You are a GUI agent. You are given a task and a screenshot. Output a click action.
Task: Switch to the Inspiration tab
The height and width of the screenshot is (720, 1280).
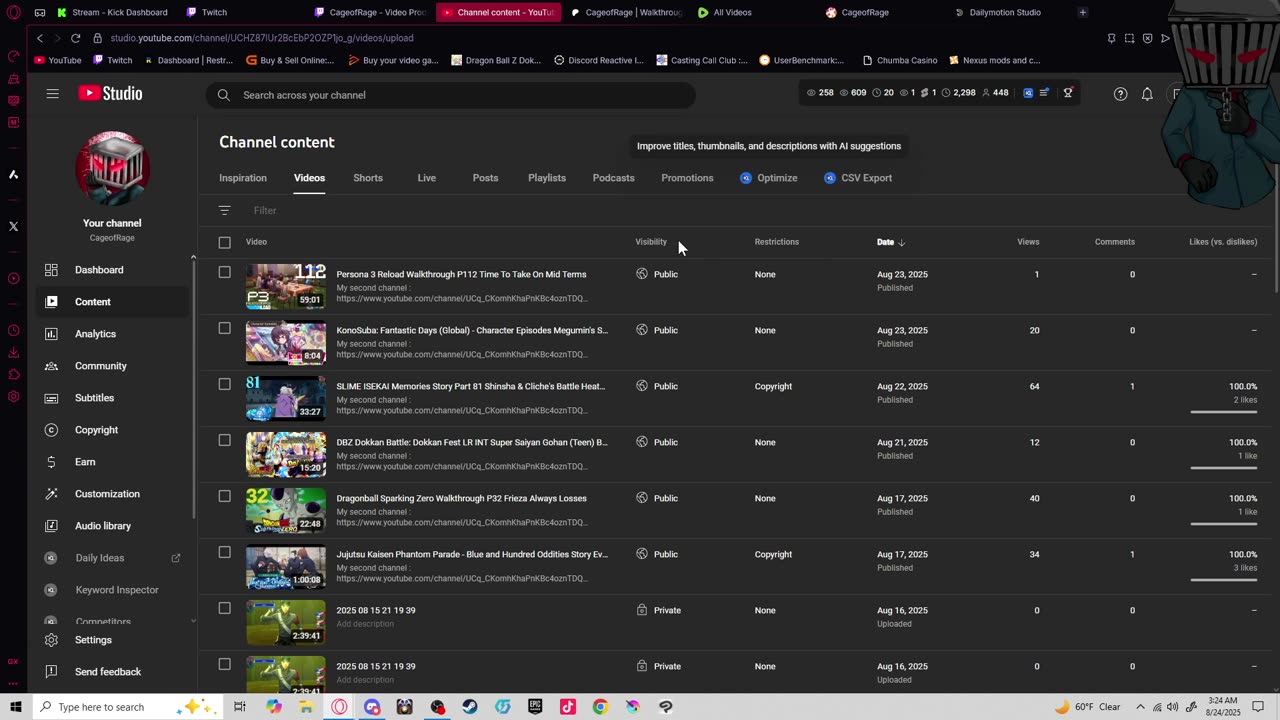(243, 178)
